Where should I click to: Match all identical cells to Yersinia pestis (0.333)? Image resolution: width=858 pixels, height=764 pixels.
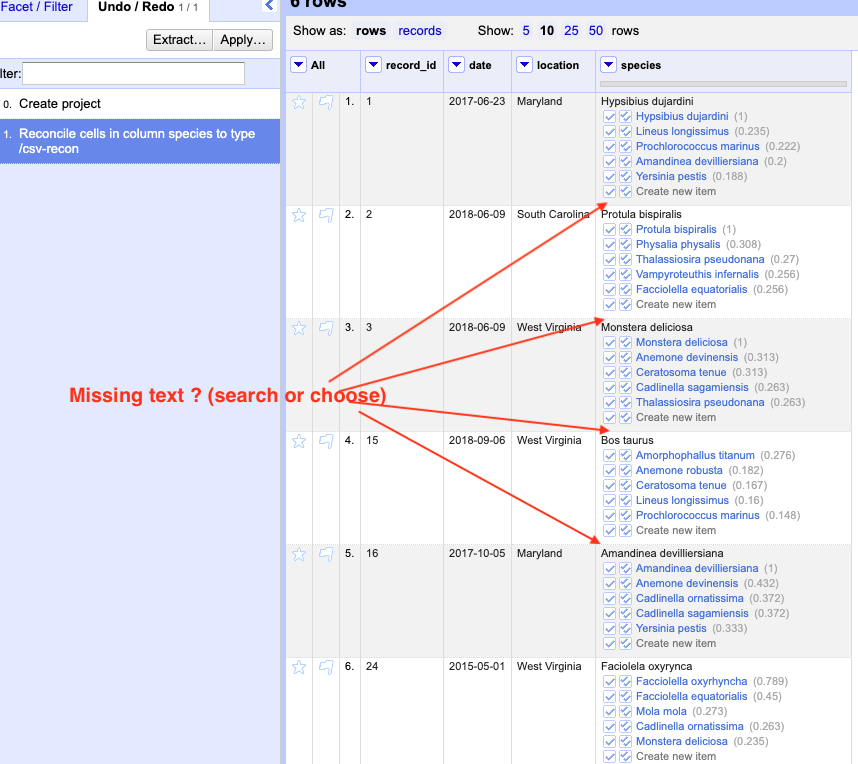[x=625, y=629]
